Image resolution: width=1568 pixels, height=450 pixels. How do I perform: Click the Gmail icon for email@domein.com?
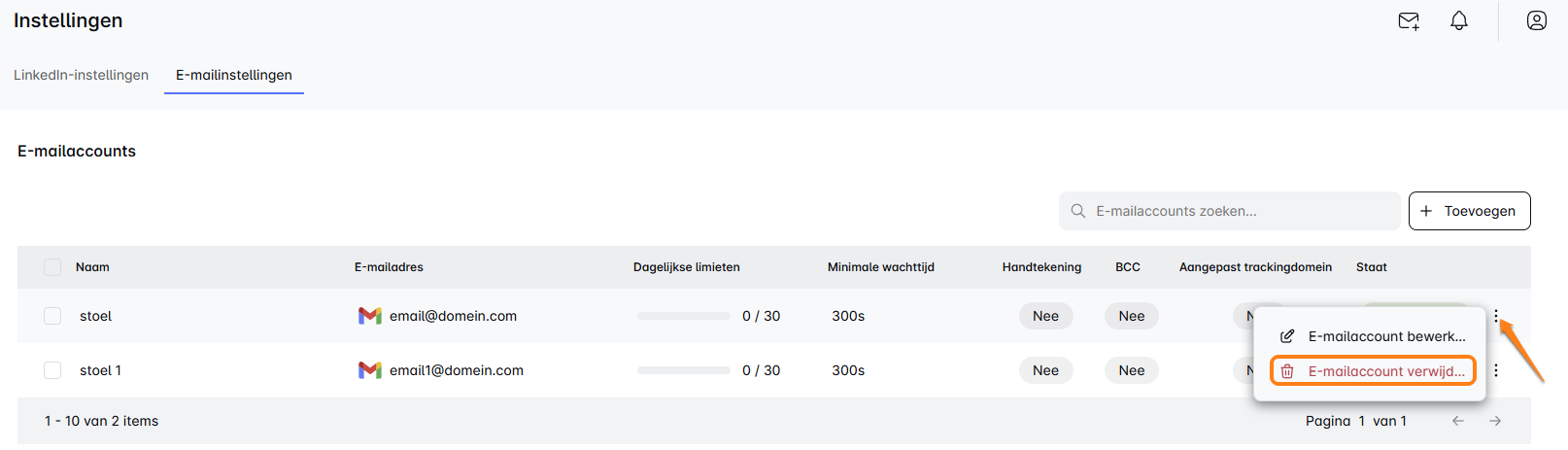click(x=370, y=316)
